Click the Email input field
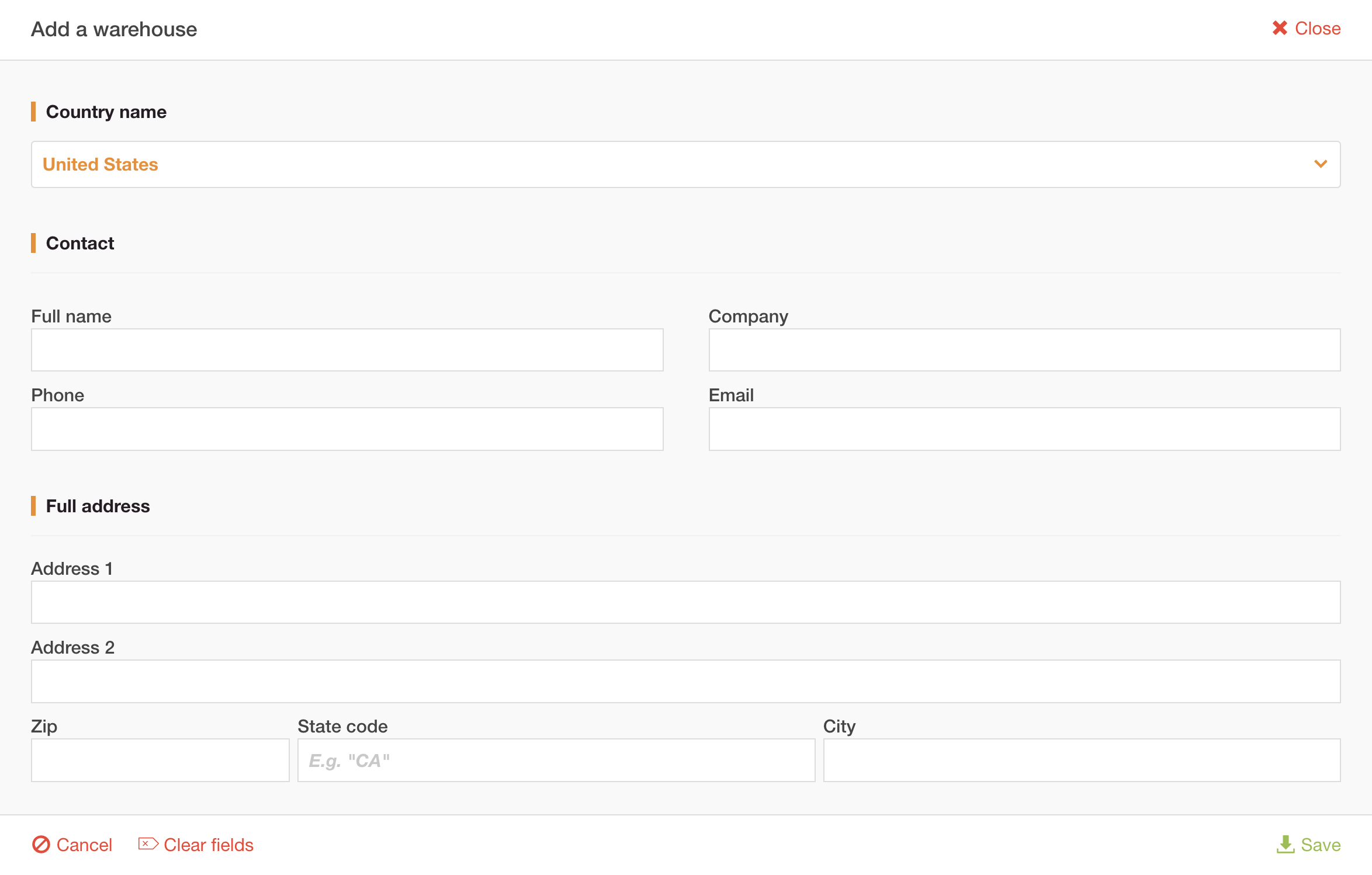 point(1024,428)
